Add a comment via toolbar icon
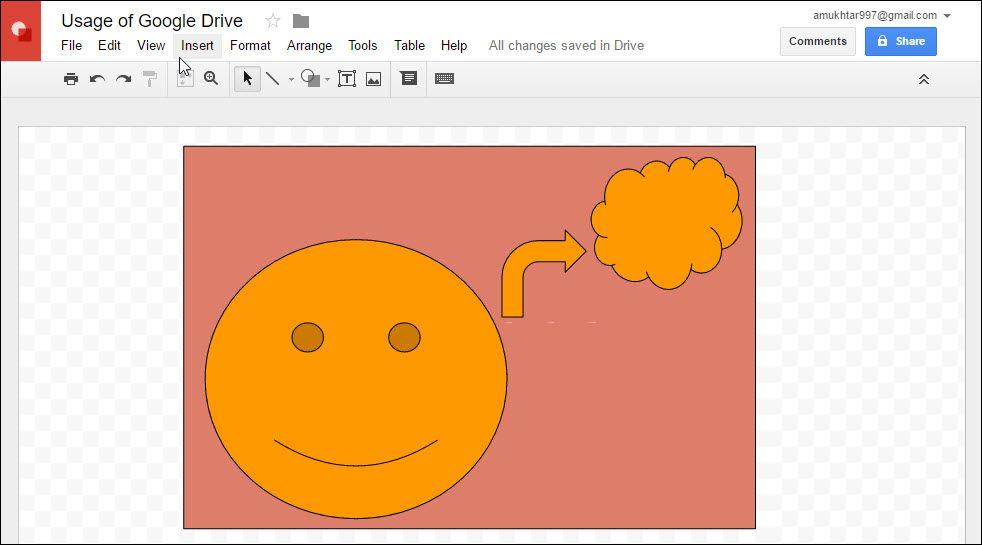982x545 pixels. pyautogui.click(x=409, y=79)
